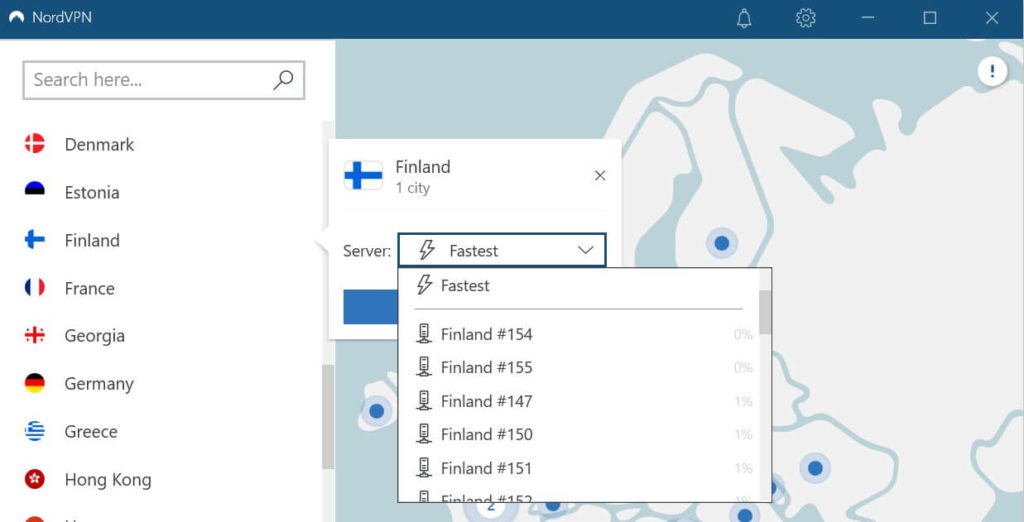Click the lightning icon in dropdown list
This screenshot has width=1024, height=522.
click(x=424, y=285)
